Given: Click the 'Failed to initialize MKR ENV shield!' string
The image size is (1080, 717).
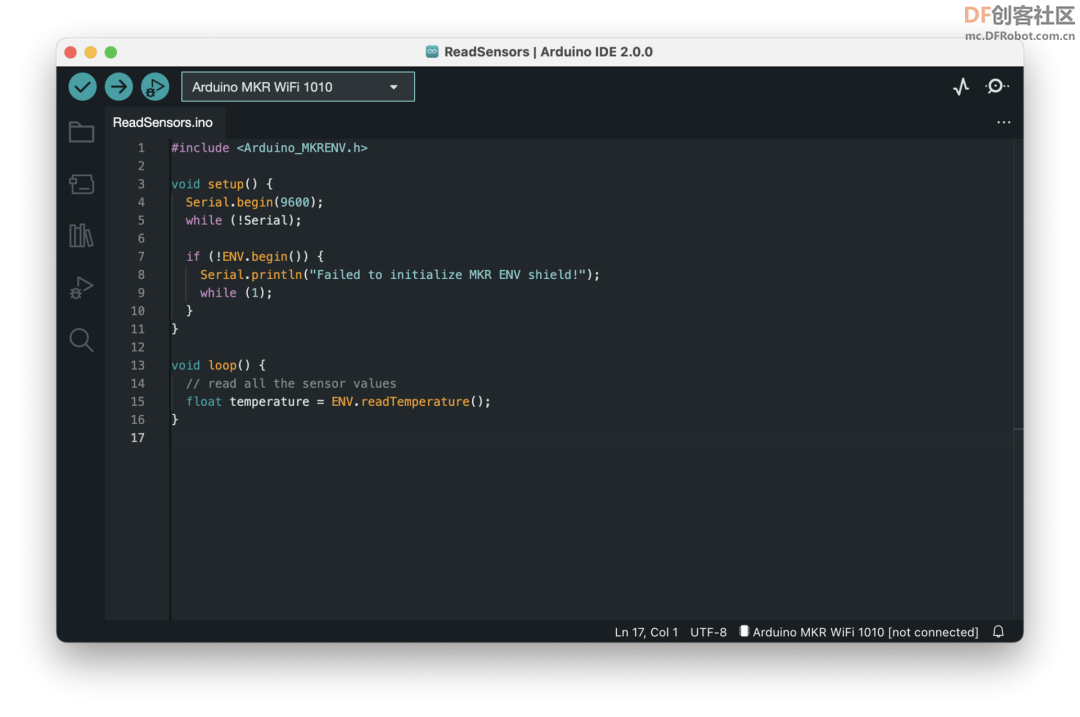Looking at the screenshot, I should coord(447,275).
